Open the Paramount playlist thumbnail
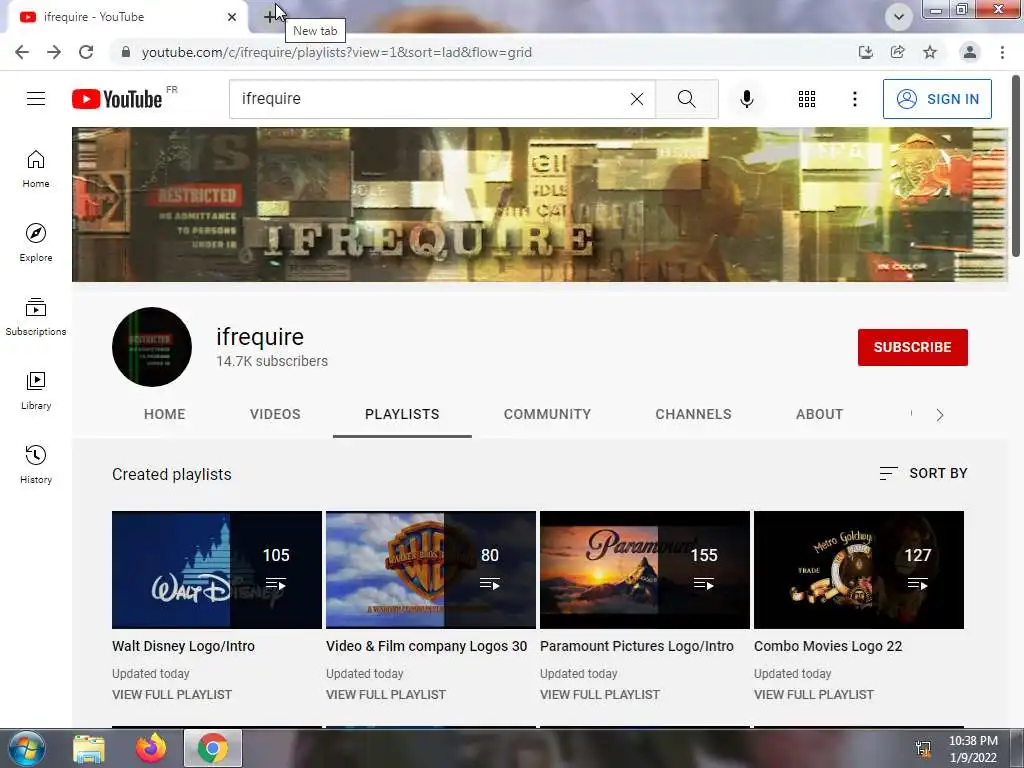 tap(645, 570)
